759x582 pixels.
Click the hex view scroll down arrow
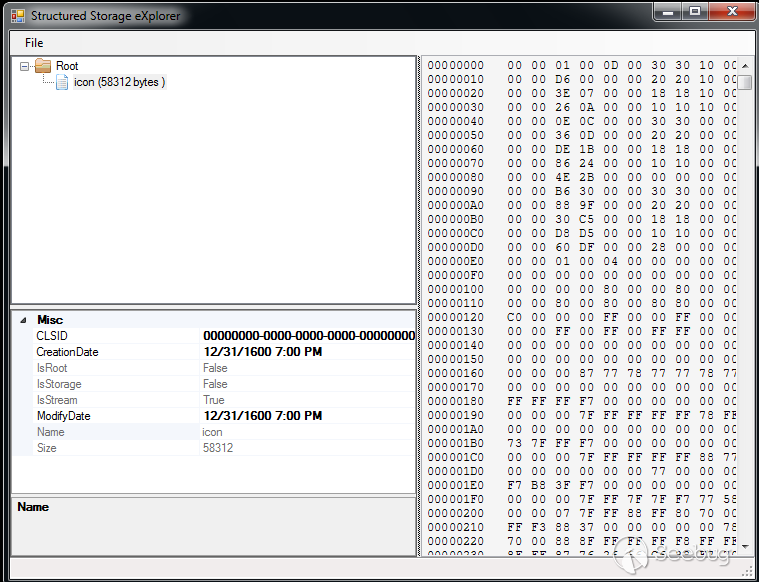click(x=744, y=546)
